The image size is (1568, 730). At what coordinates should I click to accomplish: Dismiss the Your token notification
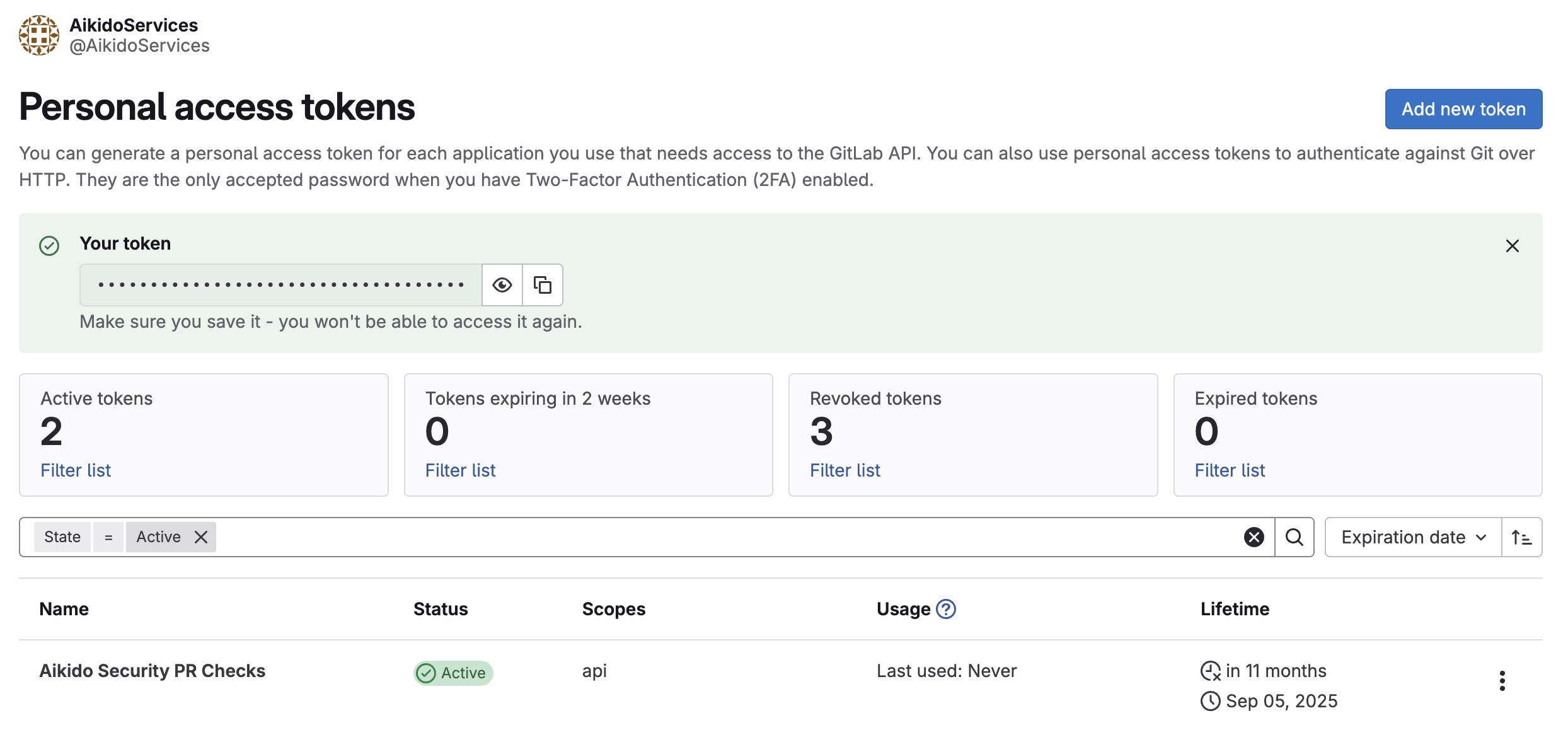(x=1512, y=246)
